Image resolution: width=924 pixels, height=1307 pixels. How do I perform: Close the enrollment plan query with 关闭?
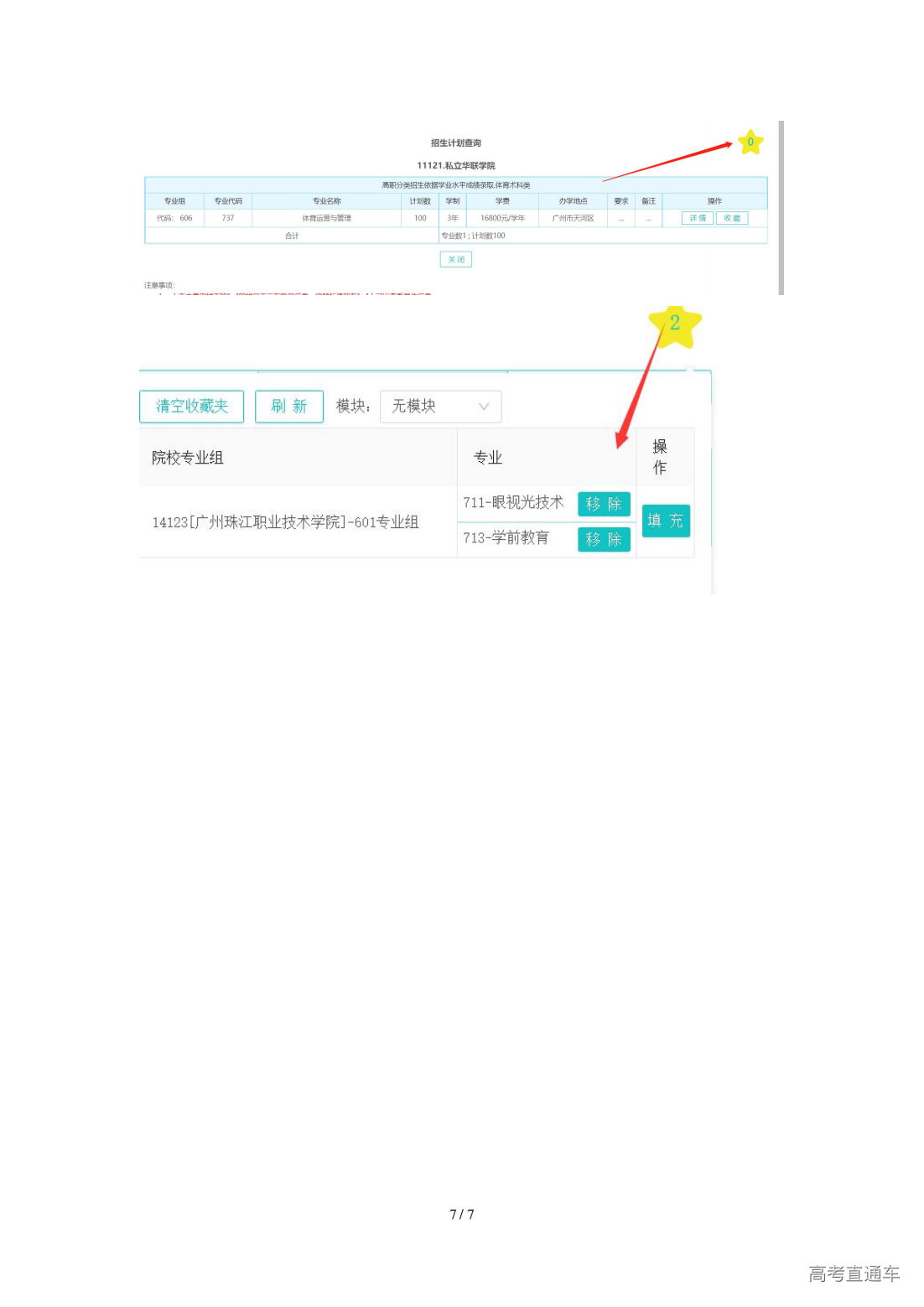pyautogui.click(x=455, y=260)
